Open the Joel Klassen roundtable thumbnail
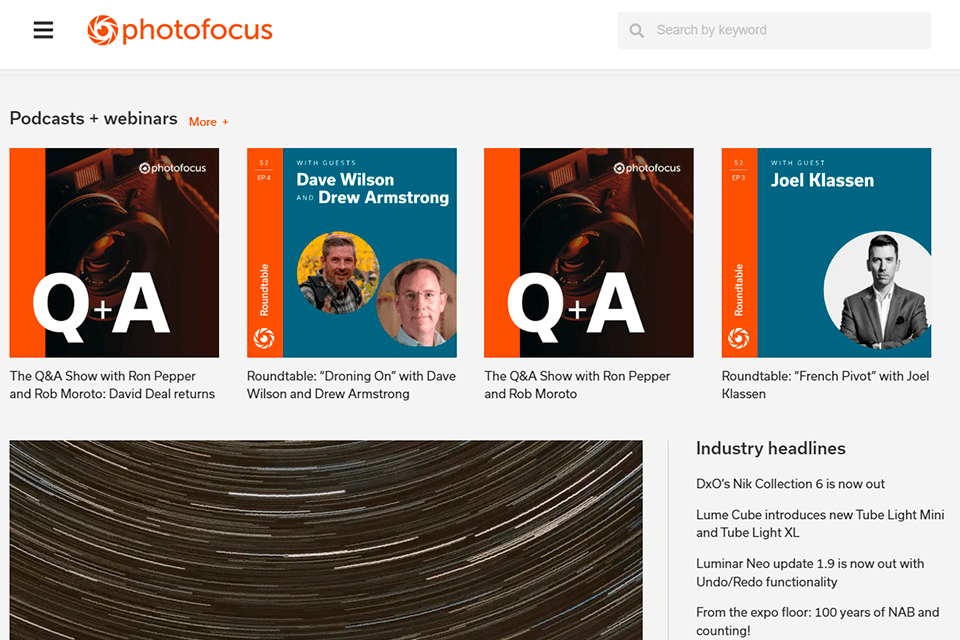The image size is (960, 640). [x=826, y=253]
